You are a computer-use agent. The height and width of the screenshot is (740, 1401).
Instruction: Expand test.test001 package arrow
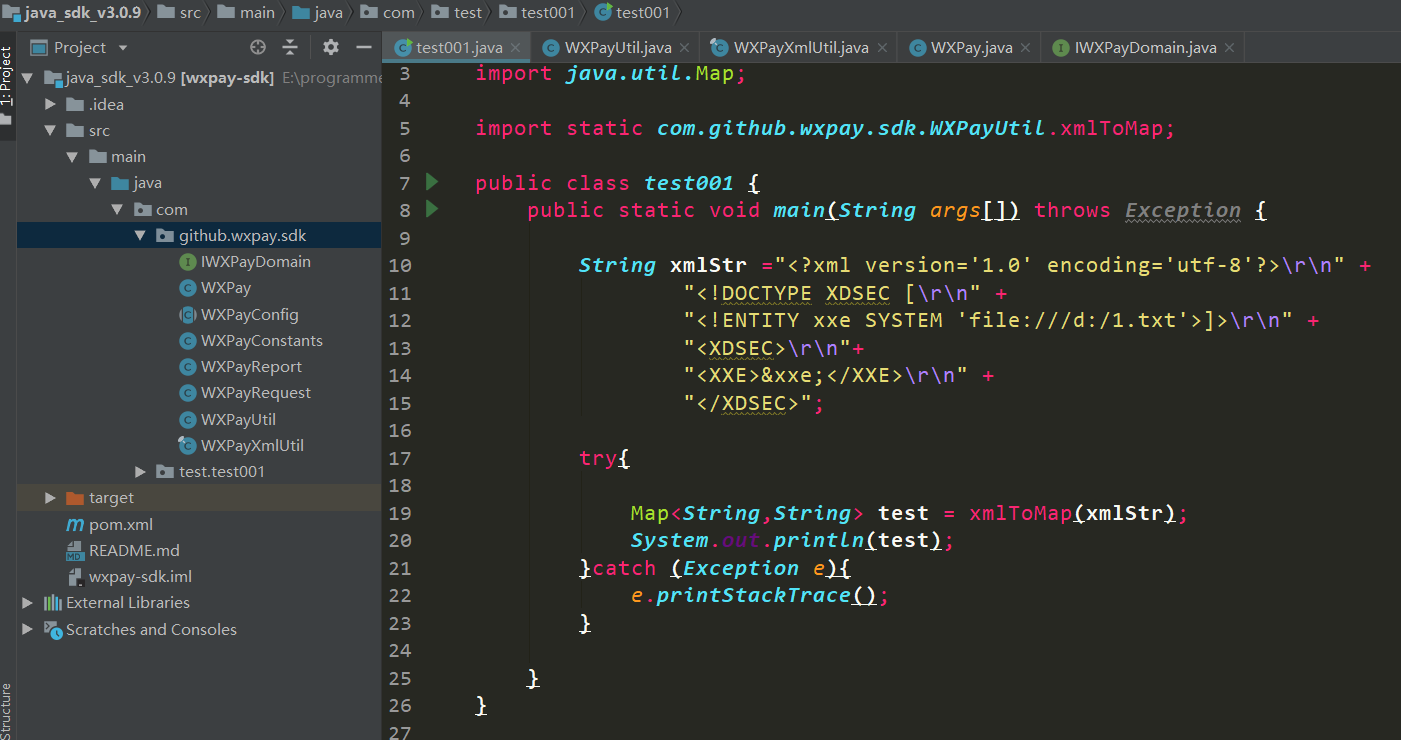pos(140,472)
